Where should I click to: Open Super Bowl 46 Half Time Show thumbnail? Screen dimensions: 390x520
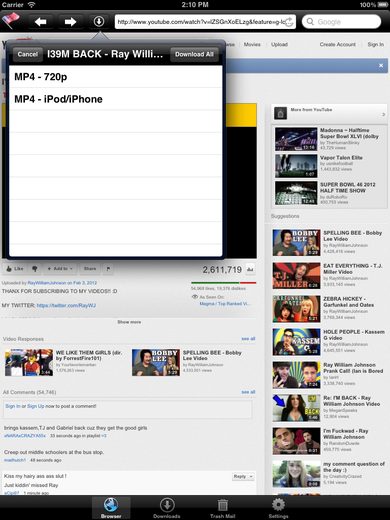pyautogui.click(x=296, y=193)
